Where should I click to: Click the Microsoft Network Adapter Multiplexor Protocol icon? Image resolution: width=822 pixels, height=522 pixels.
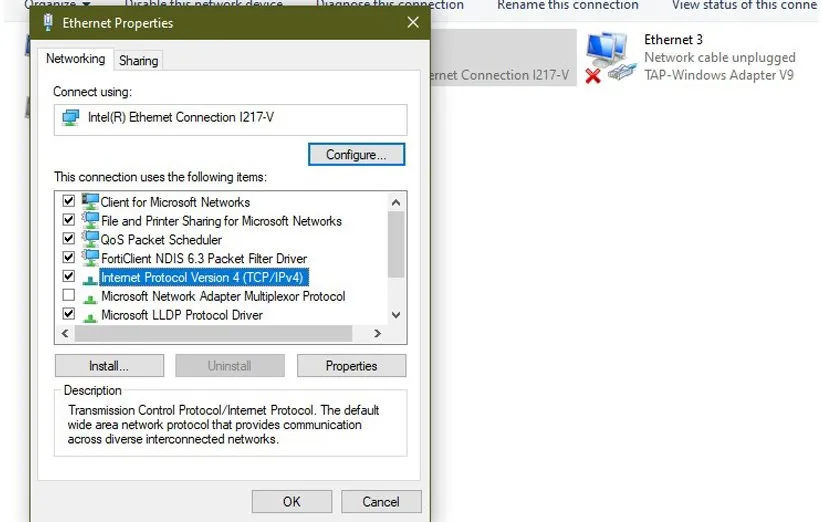[90, 298]
